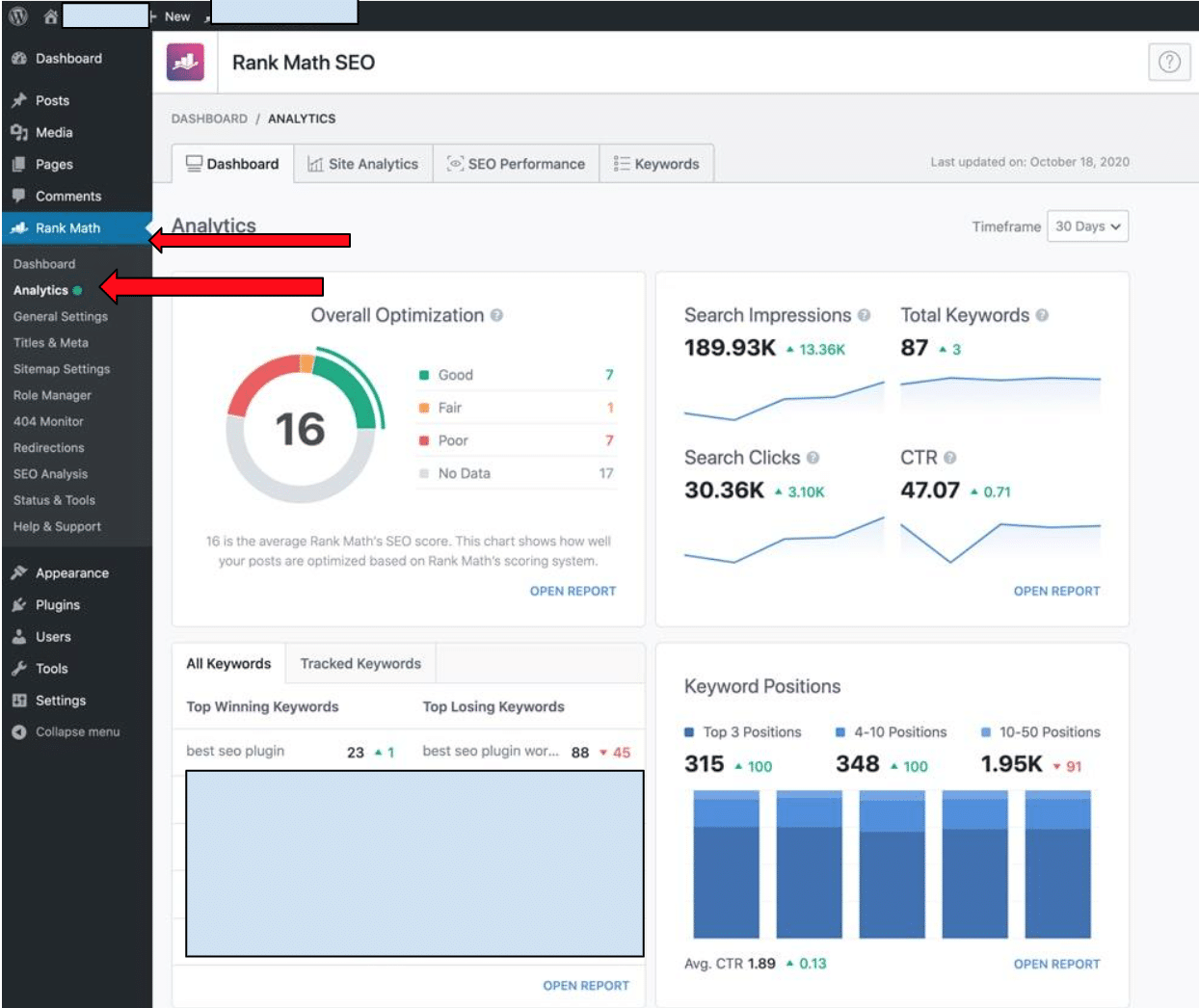Viewport: 1199px width, 1008px height.
Task: Click the Search Impressions line chart
Action: pyautogui.click(x=784, y=401)
